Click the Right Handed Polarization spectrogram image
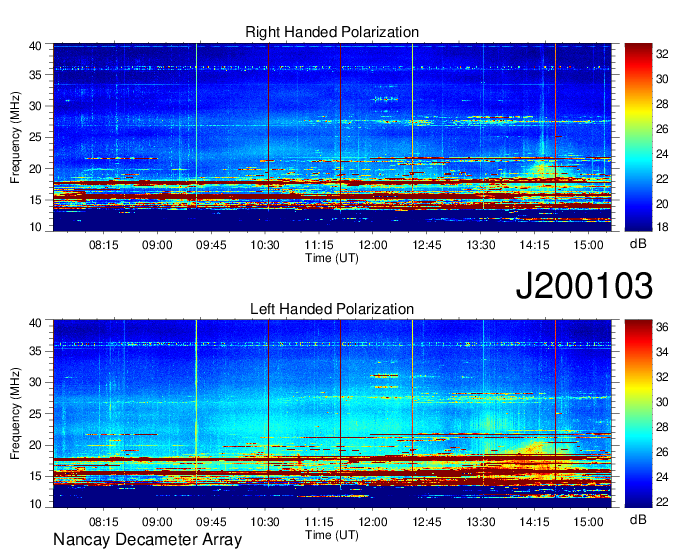Screen dimensions: 680x552 click(332, 137)
